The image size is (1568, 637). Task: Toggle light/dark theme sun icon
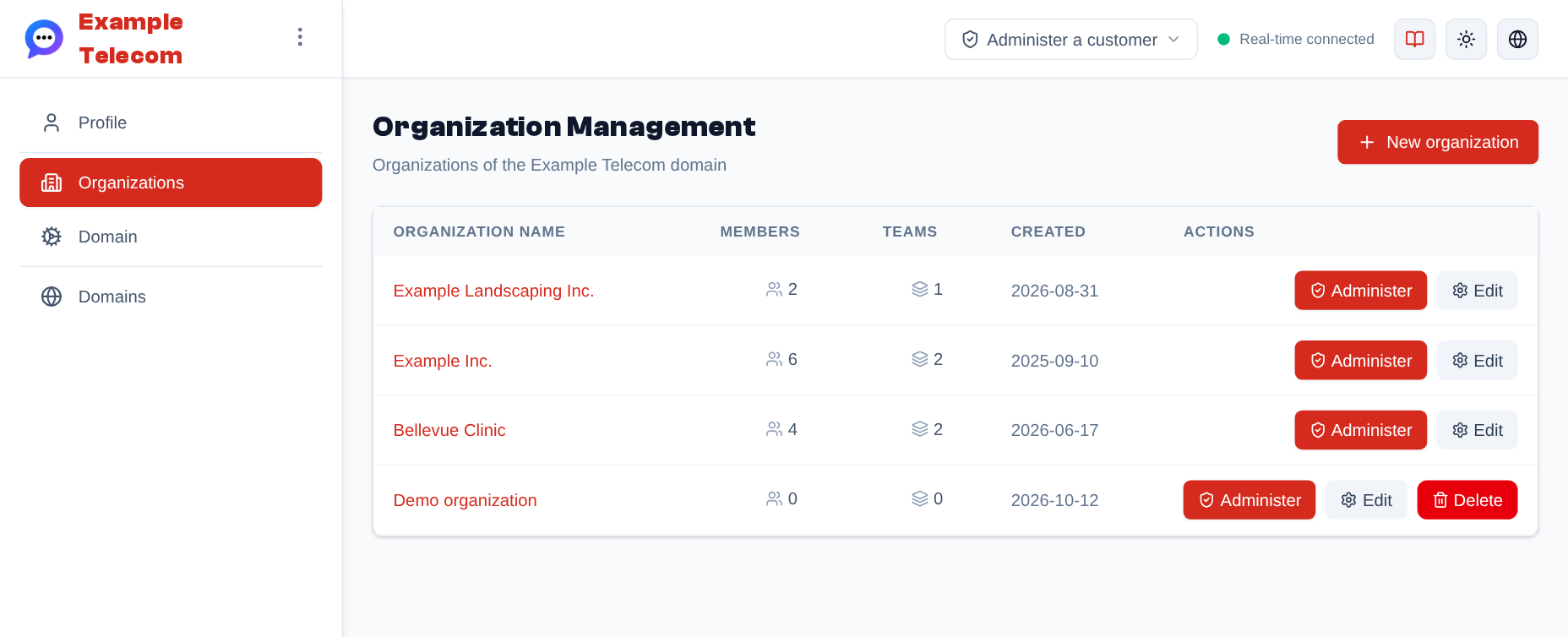click(1466, 39)
